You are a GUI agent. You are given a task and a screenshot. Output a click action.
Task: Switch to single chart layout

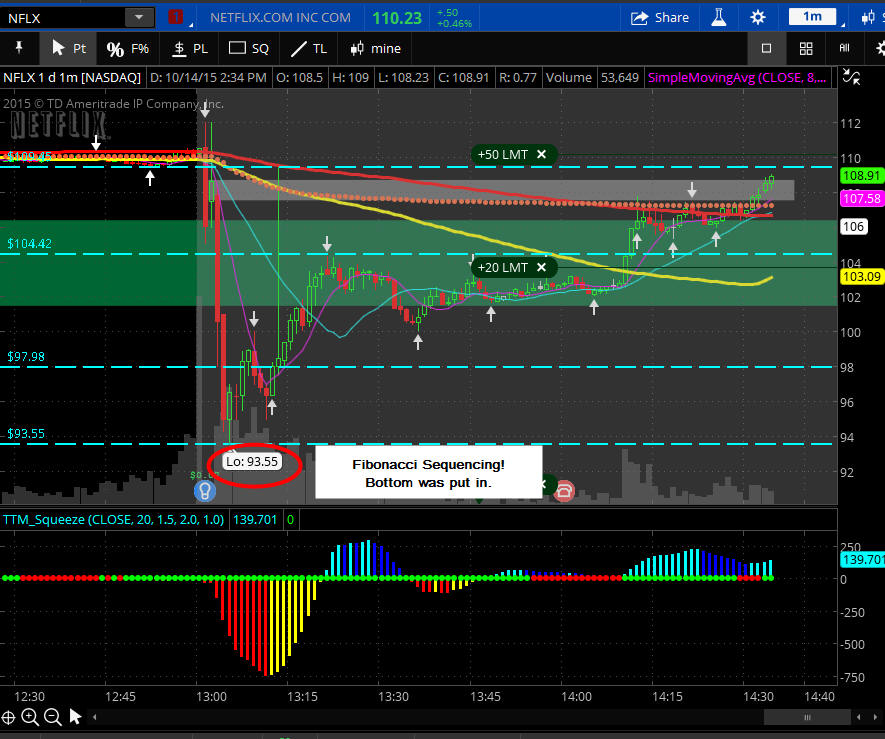click(x=766, y=48)
